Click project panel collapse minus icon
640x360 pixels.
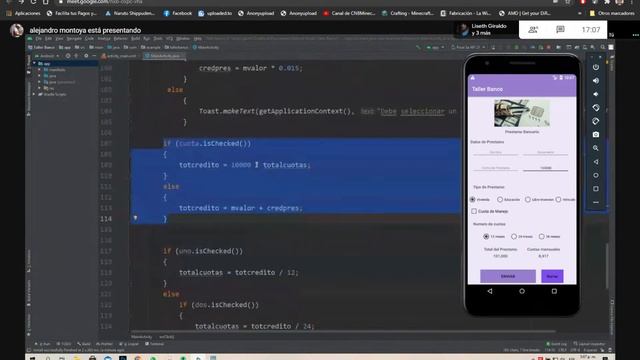coord(94,56)
